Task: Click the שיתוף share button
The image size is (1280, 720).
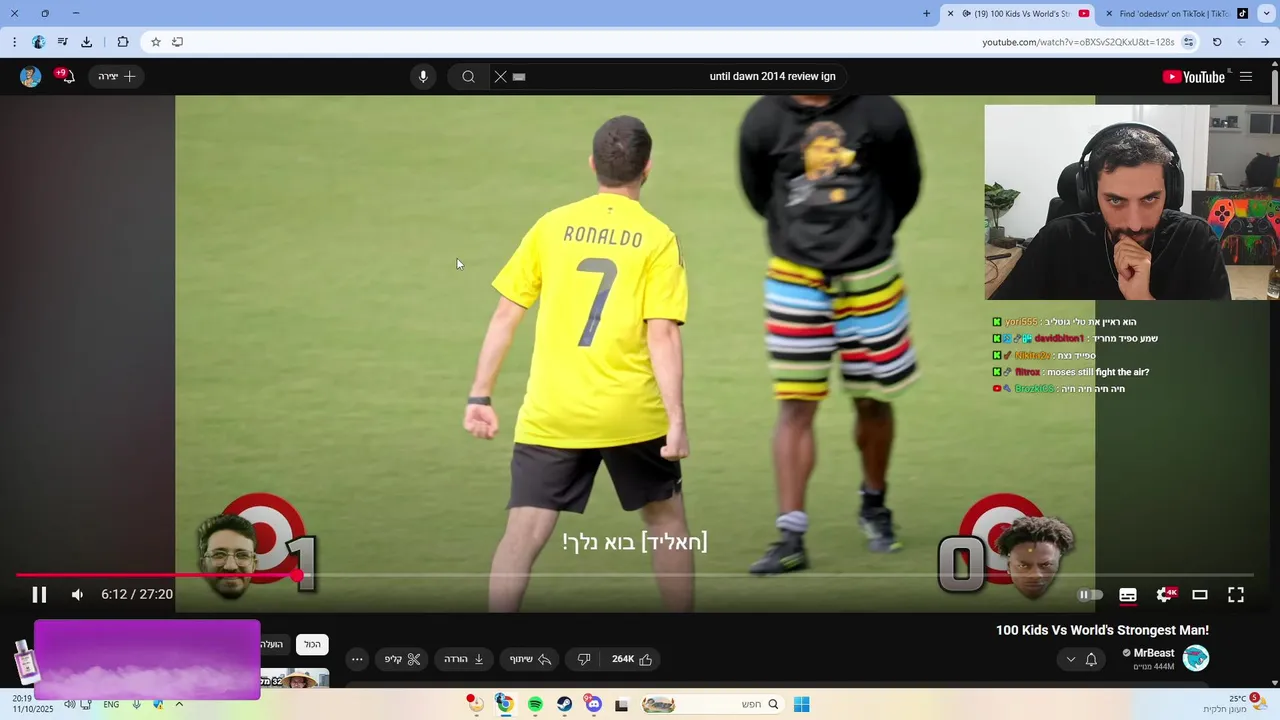Action: point(530,659)
